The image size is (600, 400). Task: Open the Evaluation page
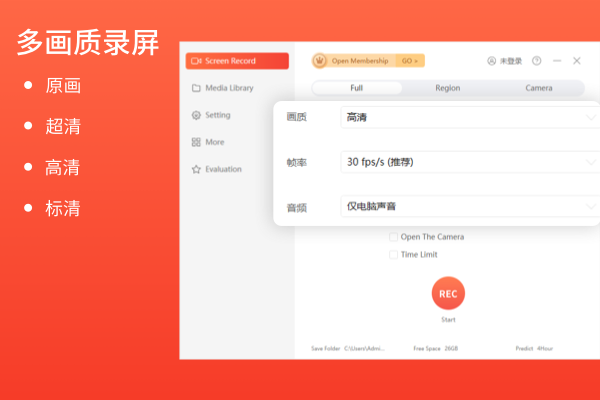pyautogui.click(x=217, y=169)
